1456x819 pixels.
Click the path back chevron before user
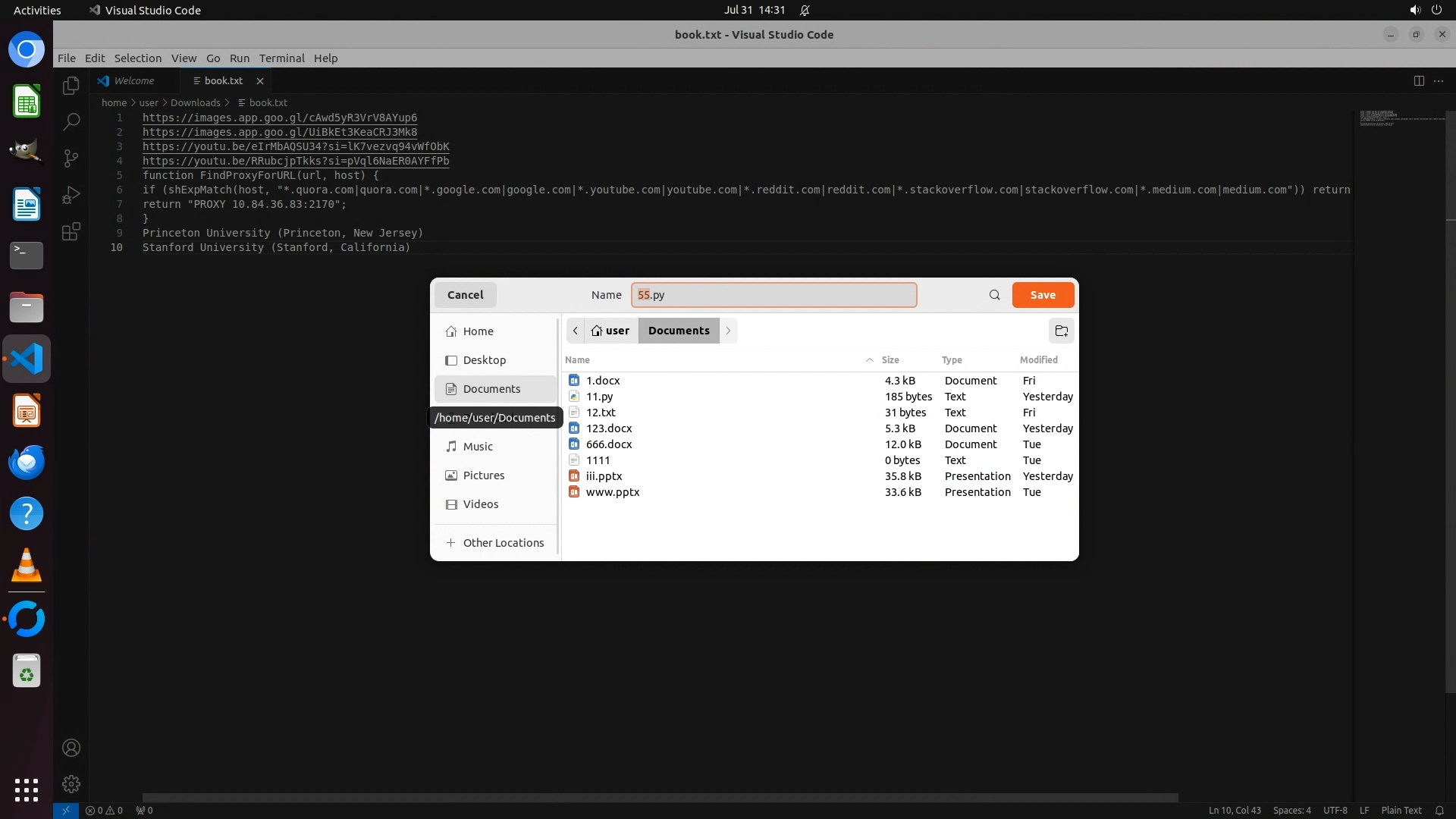576,331
